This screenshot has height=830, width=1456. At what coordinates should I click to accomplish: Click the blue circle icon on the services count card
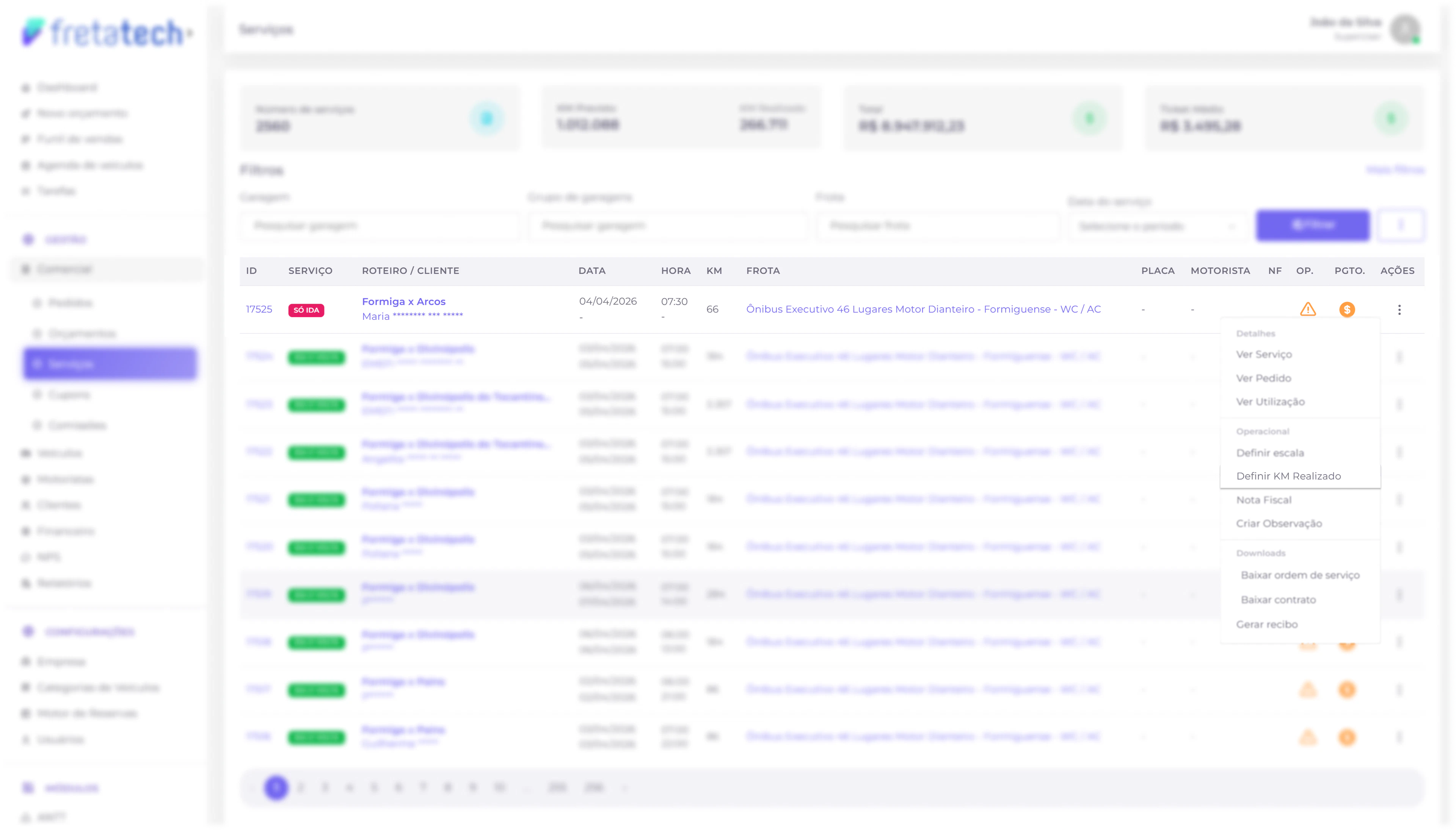pos(486,119)
